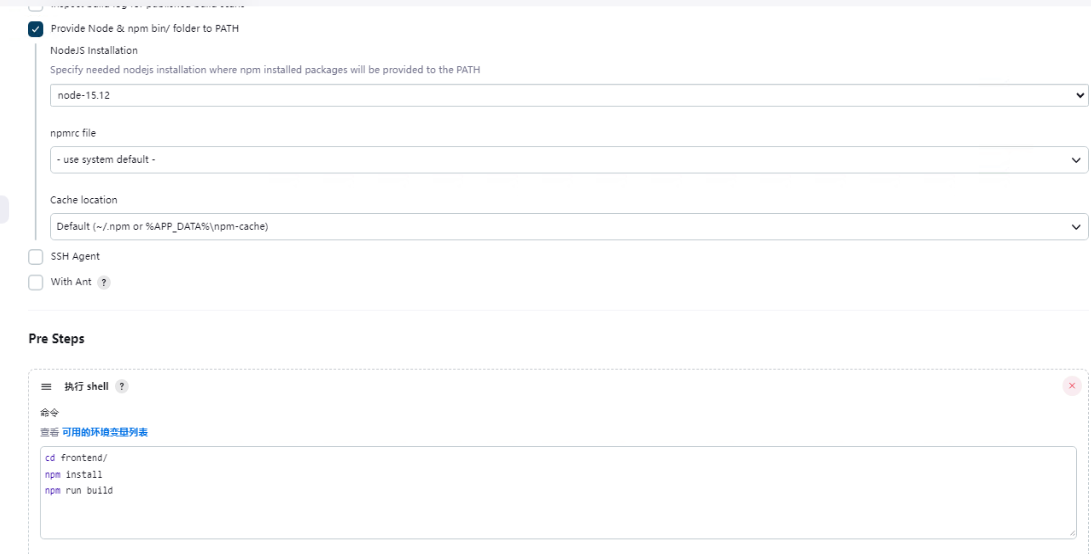Viewport: 1091px width, 554px height.
Task: Click the 'npm run build' line in command box
Action: (x=79, y=490)
